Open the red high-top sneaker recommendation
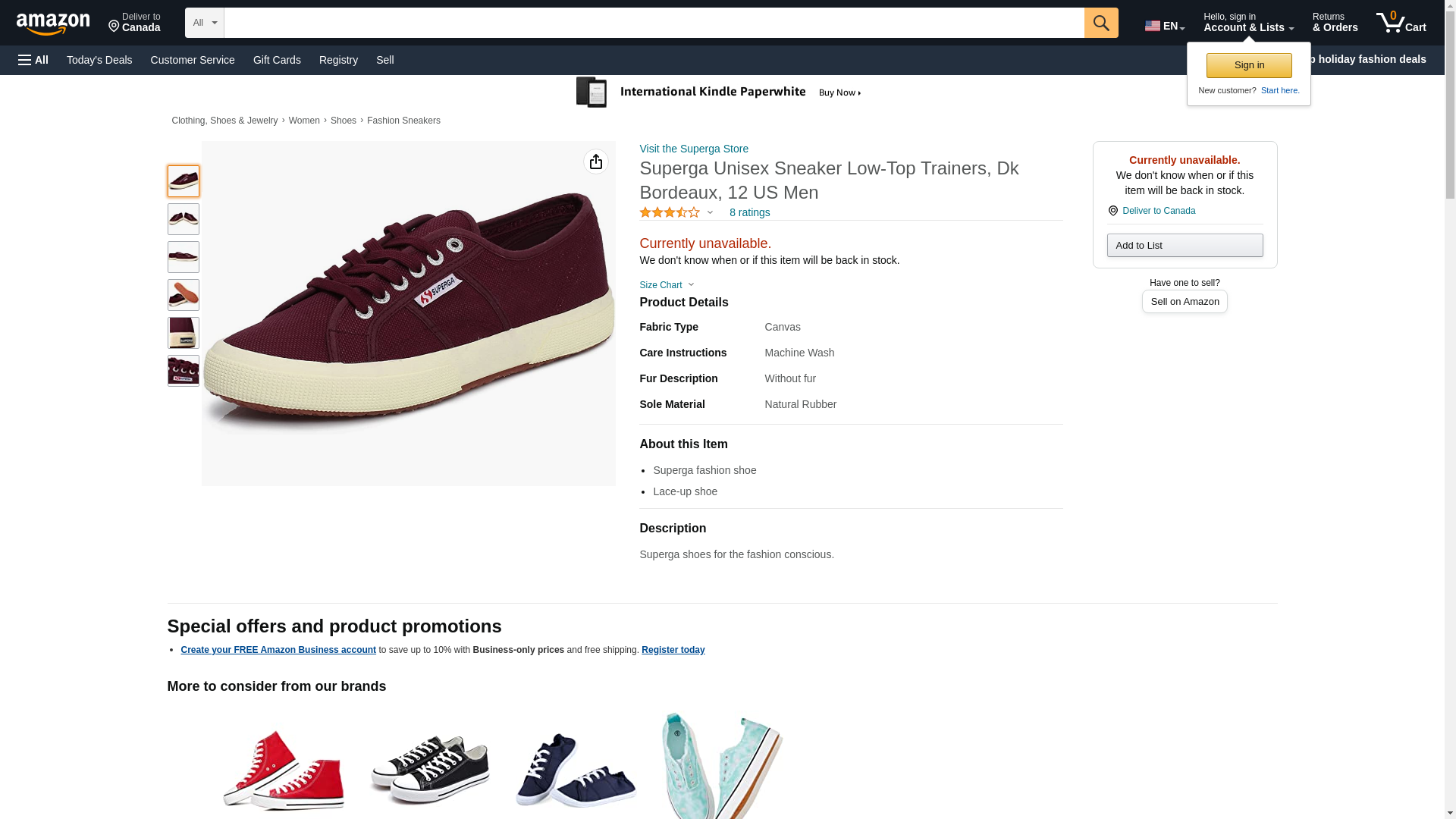This screenshot has height=819, width=1456. click(284, 767)
